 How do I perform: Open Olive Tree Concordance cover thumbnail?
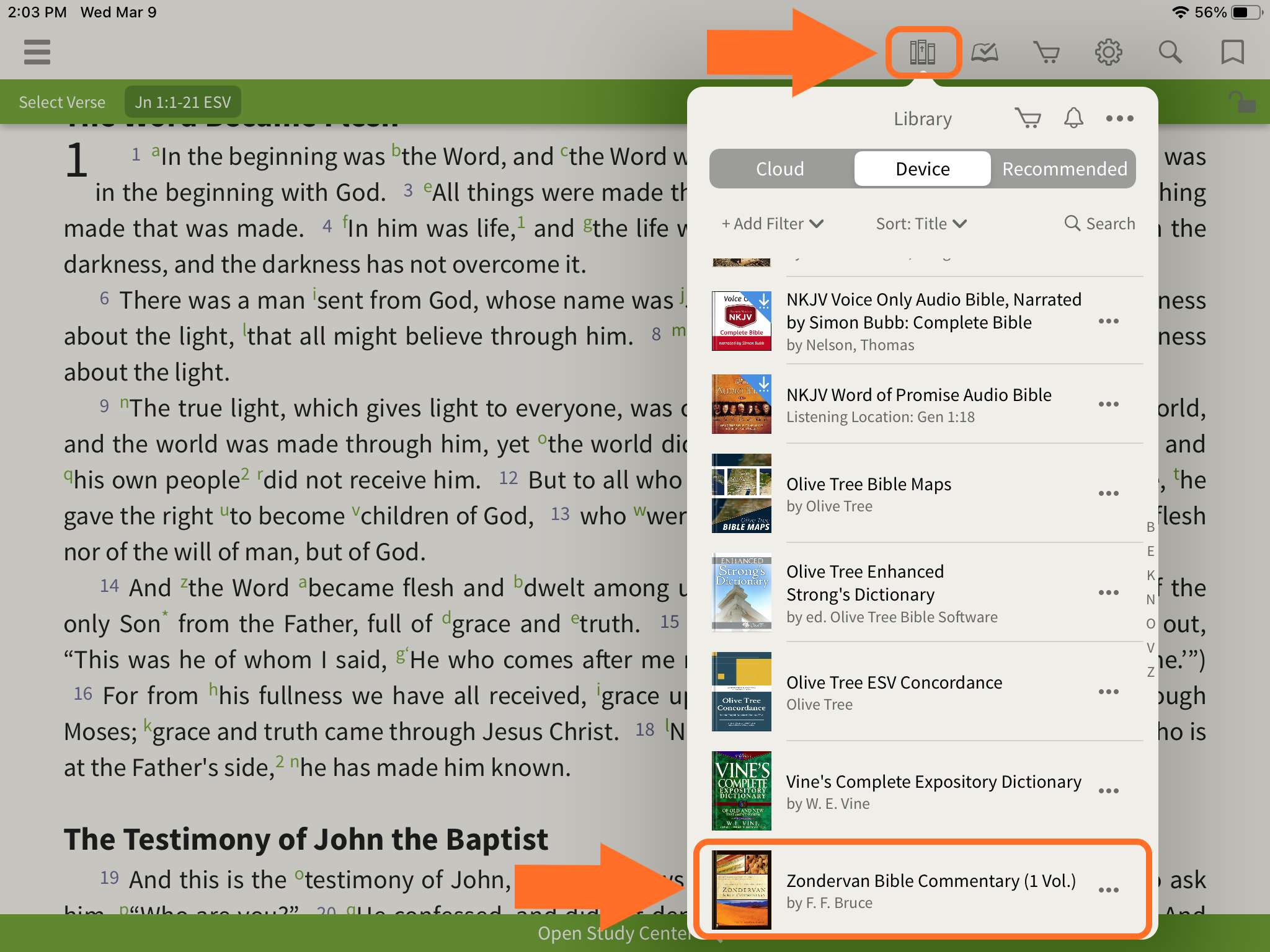point(742,692)
